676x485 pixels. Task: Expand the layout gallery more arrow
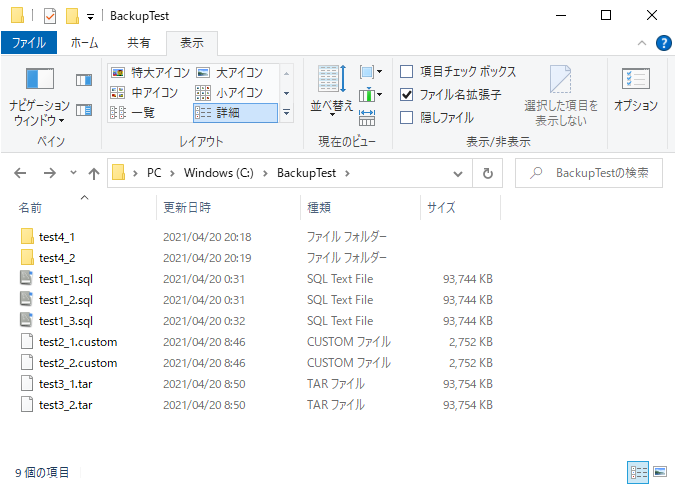(x=286, y=113)
